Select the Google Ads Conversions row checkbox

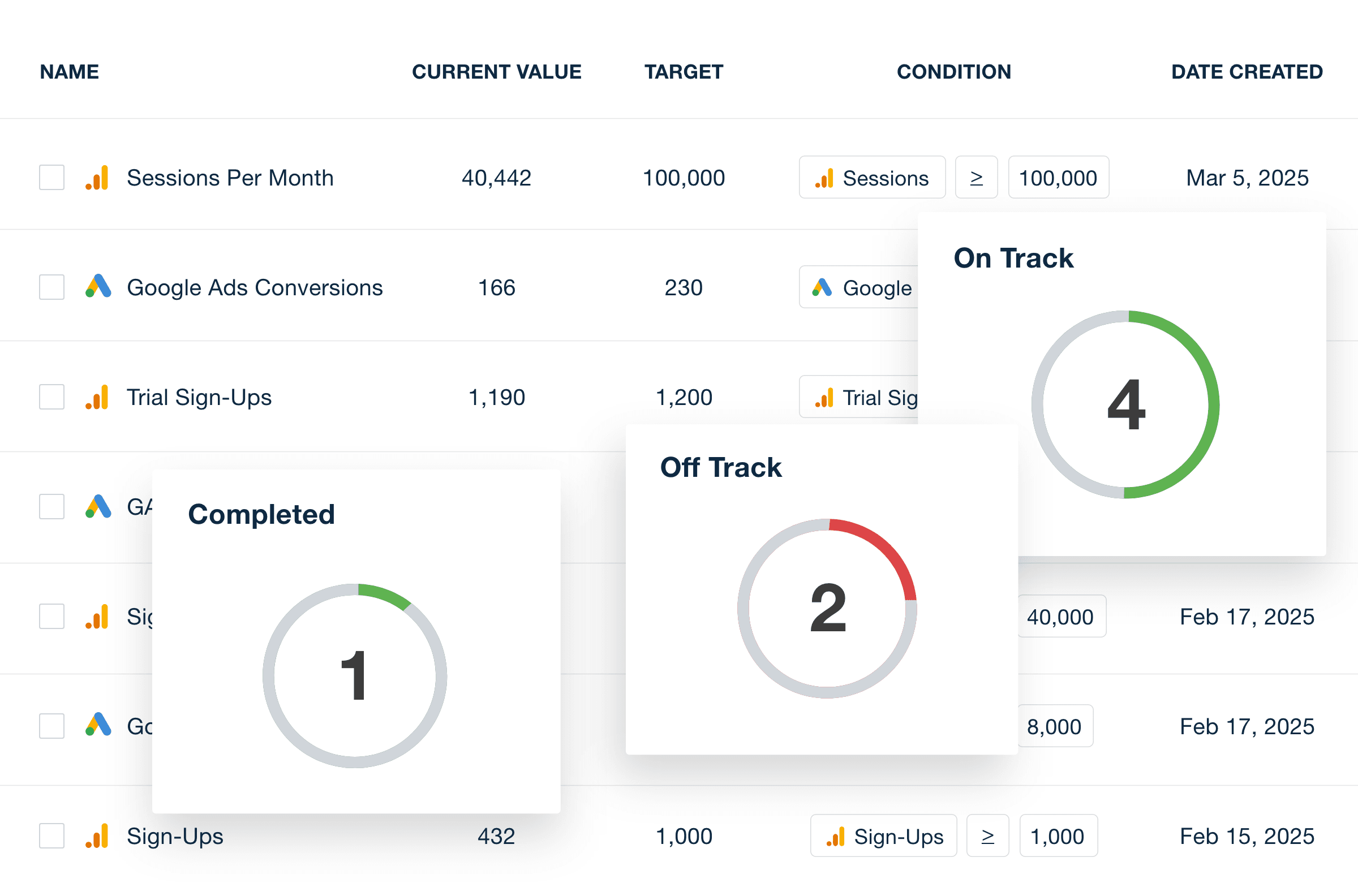tap(51, 287)
